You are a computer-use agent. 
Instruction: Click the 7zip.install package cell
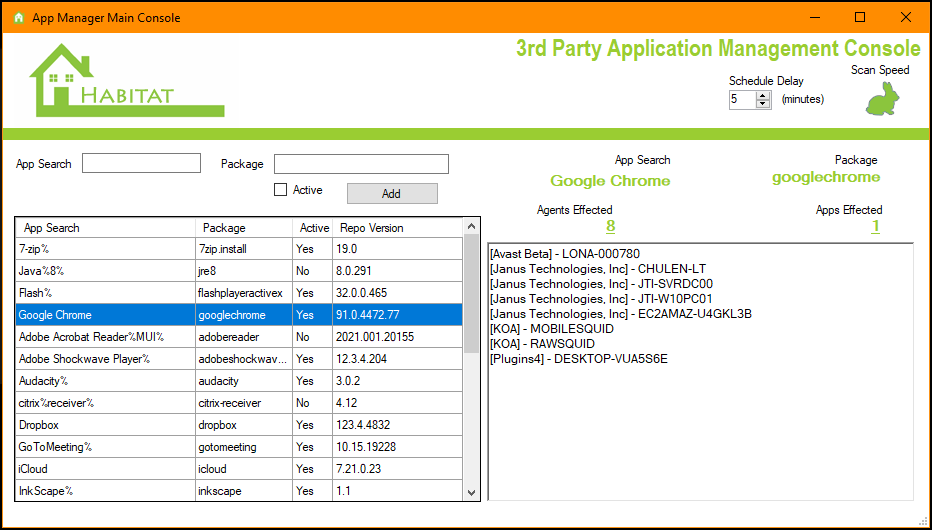244,249
